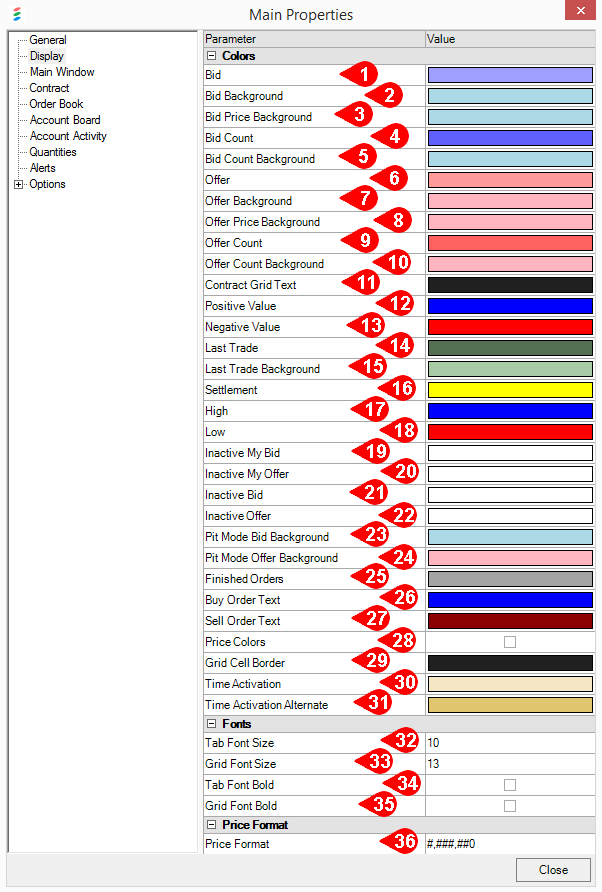
Task: Toggle the Price Colors checkbox
Action: (510, 642)
